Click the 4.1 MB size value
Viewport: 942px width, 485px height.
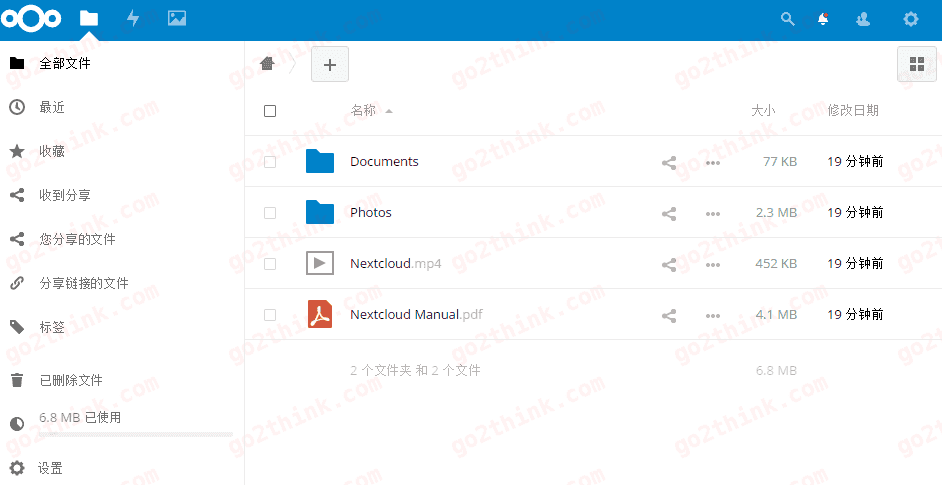776,315
